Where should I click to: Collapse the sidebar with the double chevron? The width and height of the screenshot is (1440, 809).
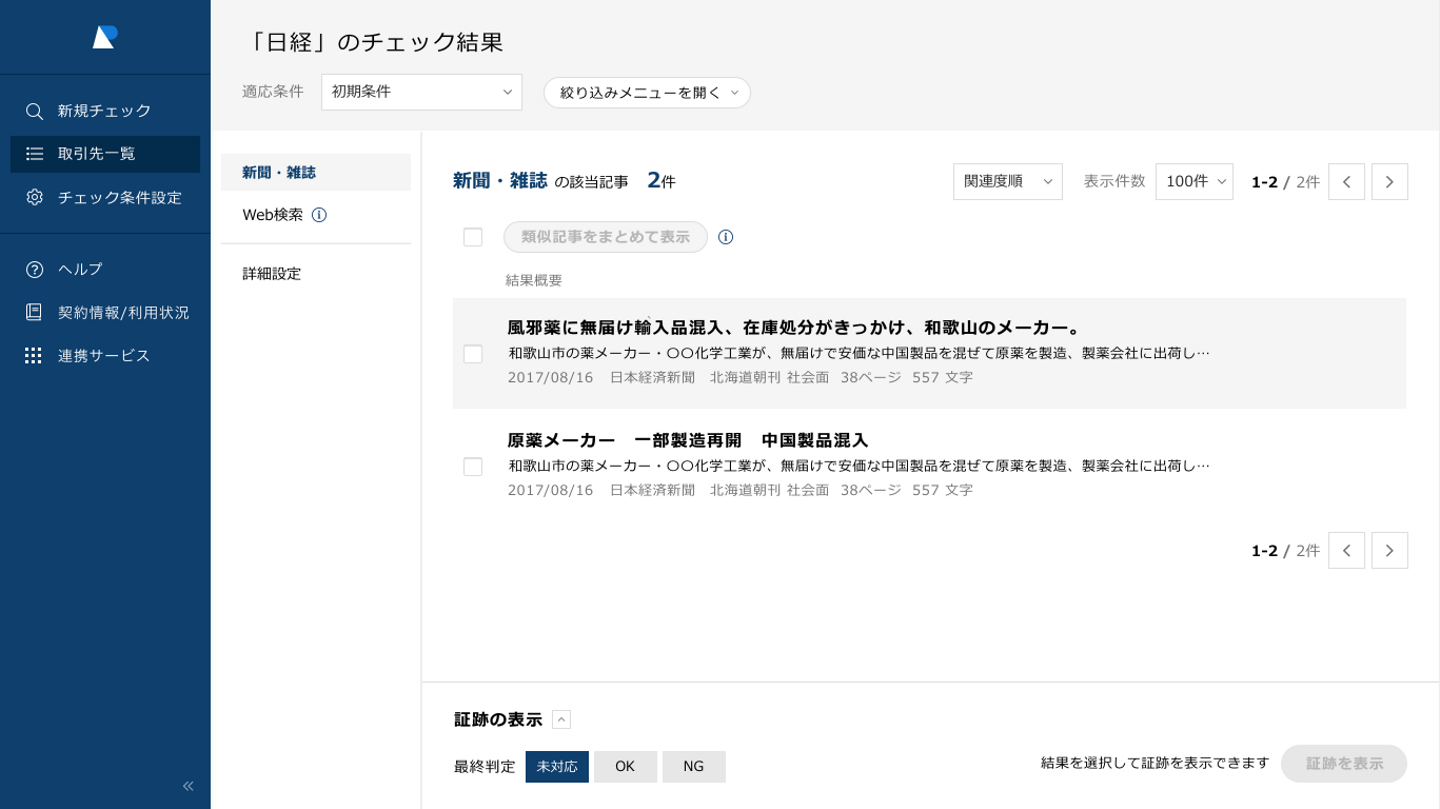point(188,786)
